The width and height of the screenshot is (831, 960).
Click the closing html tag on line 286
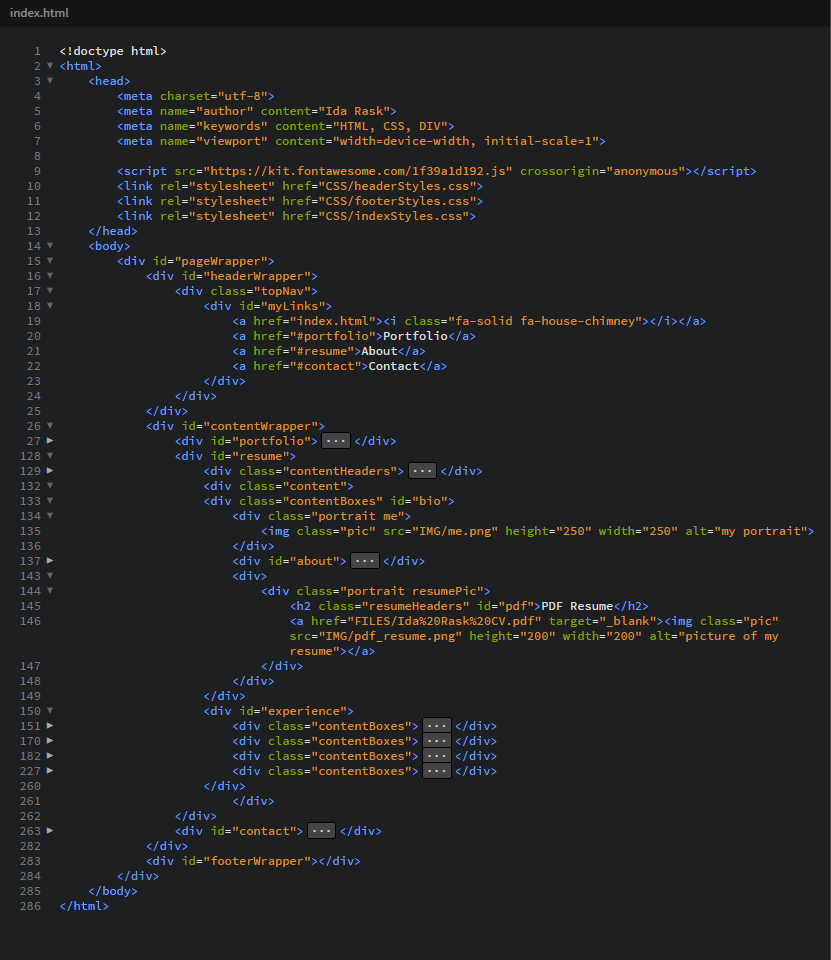84,906
